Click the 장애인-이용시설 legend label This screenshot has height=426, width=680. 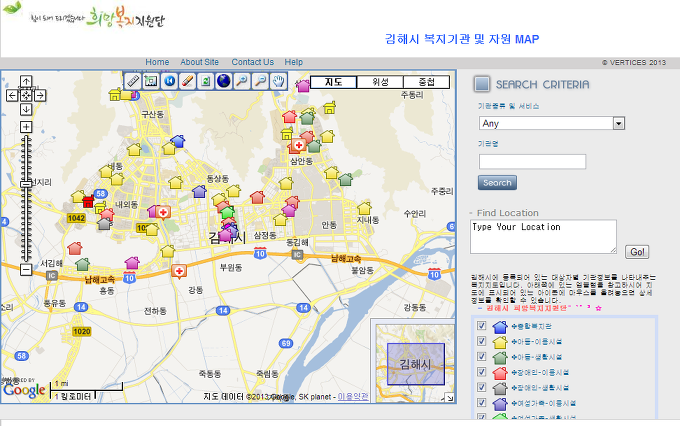pos(540,372)
